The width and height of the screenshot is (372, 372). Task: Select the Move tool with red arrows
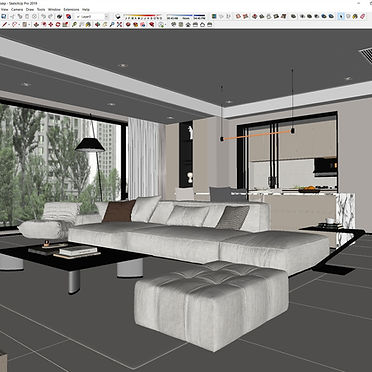point(51,24)
